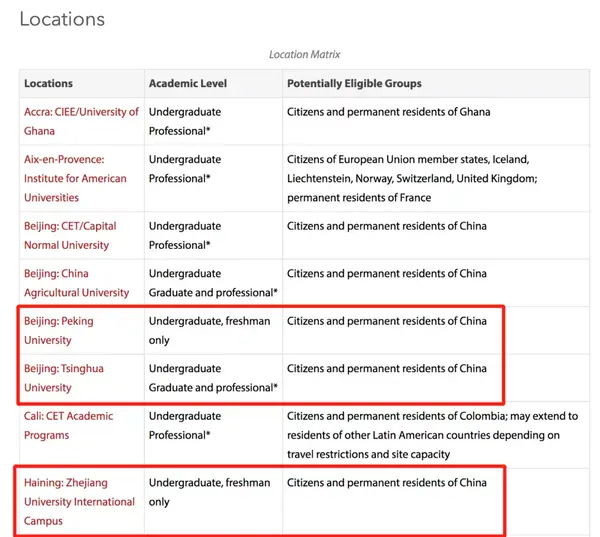Select the European Union member states eligibility cell
This screenshot has height=537, width=600.
pyautogui.click(x=436, y=178)
